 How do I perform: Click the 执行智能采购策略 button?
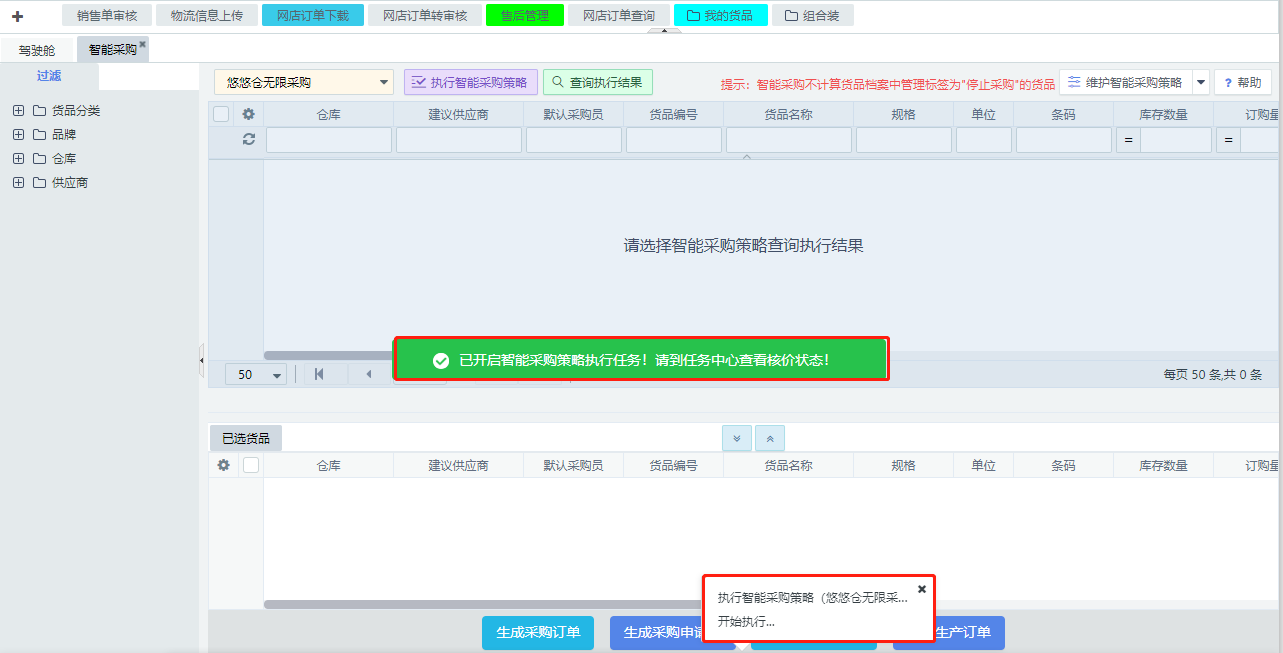coord(471,82)
